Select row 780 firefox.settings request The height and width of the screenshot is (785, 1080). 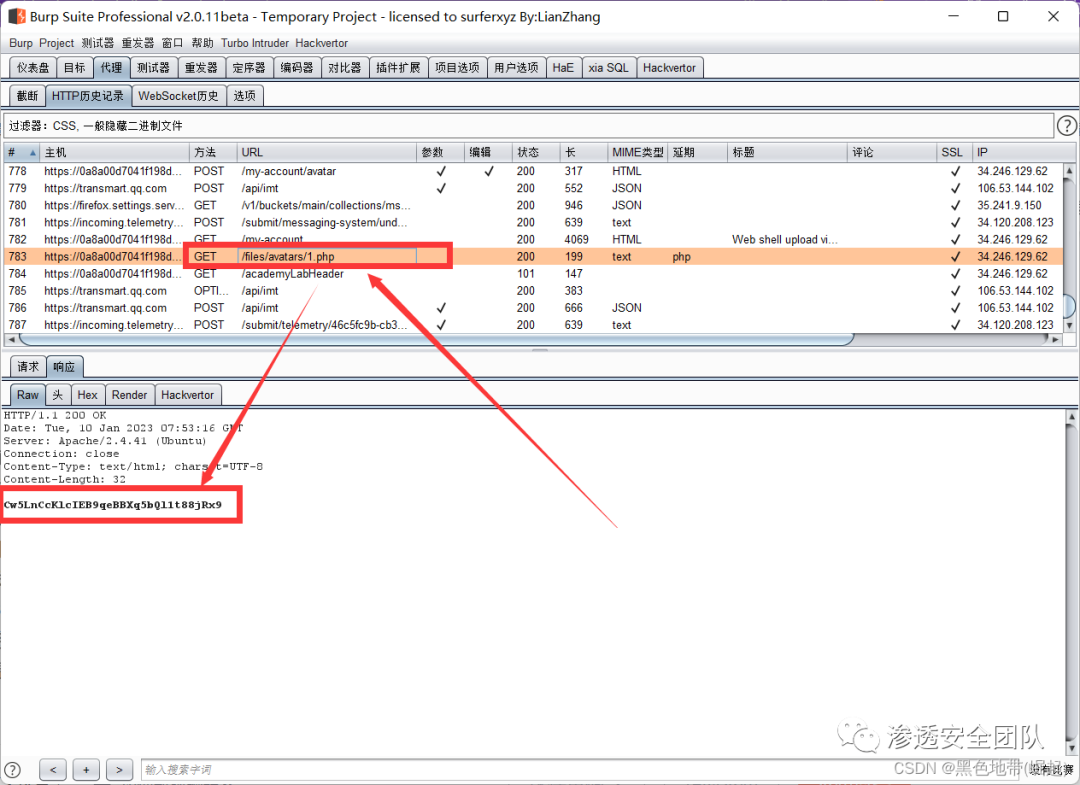pyautogui.click(x=534, y=205)
